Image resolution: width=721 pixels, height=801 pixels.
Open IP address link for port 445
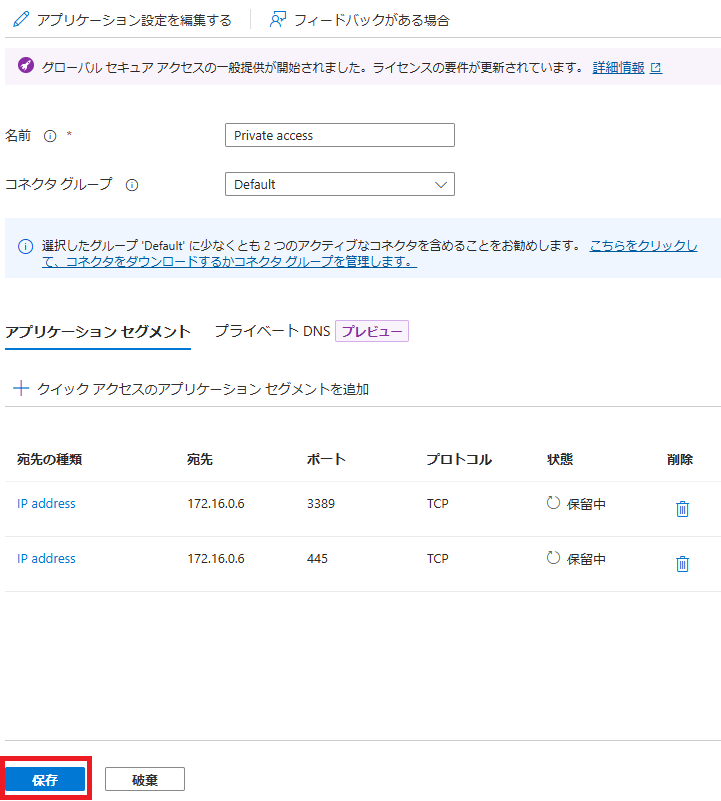click(x=46, y=559)
